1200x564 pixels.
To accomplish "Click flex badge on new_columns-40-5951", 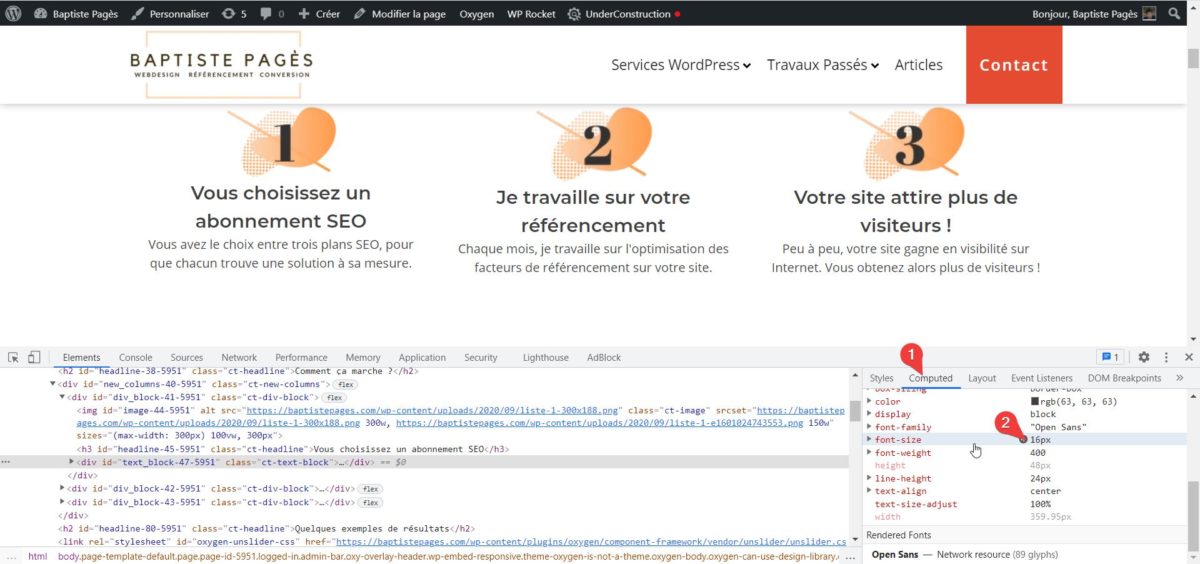I will (345, 384).
